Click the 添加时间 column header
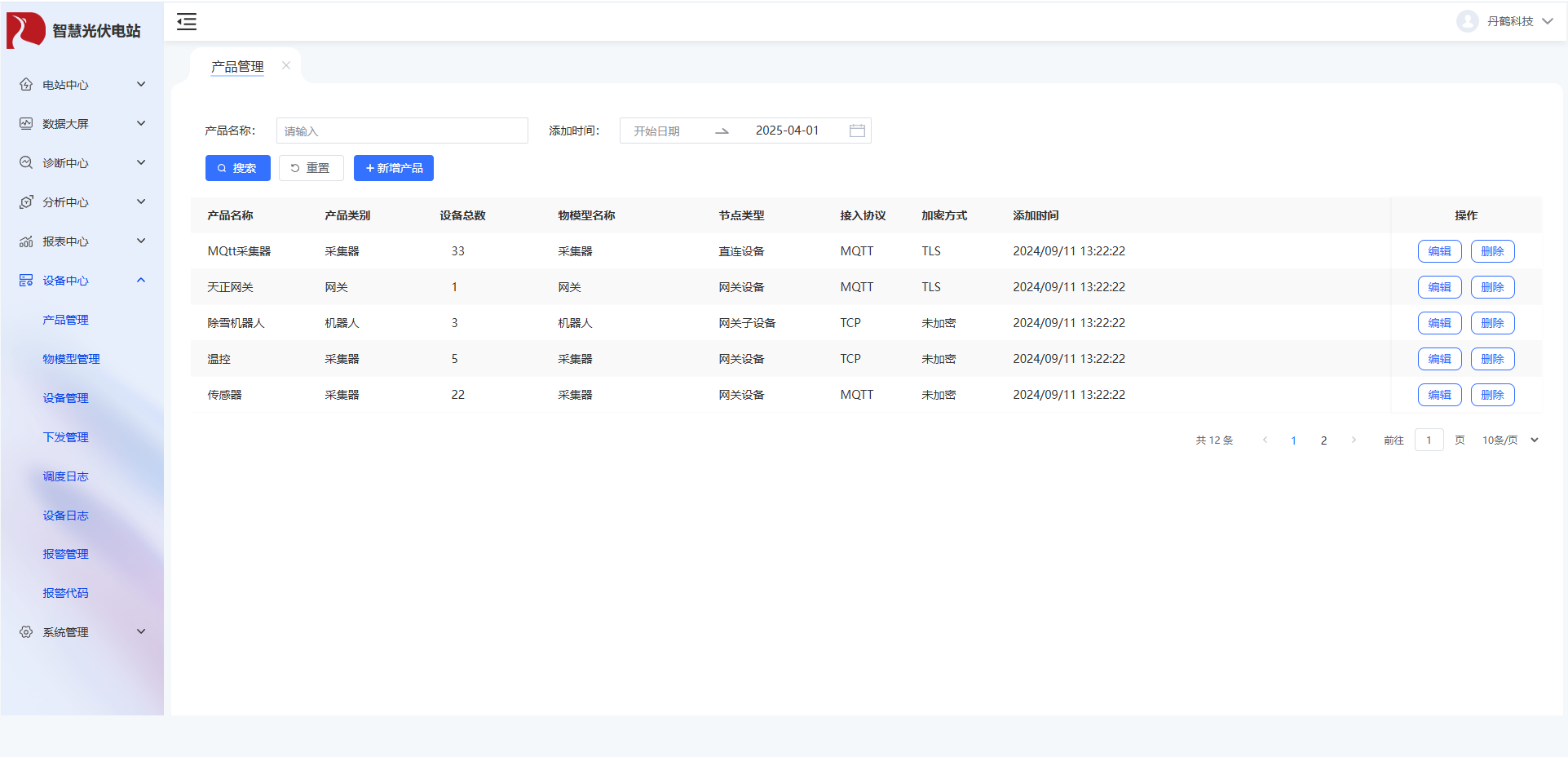 1036,215
